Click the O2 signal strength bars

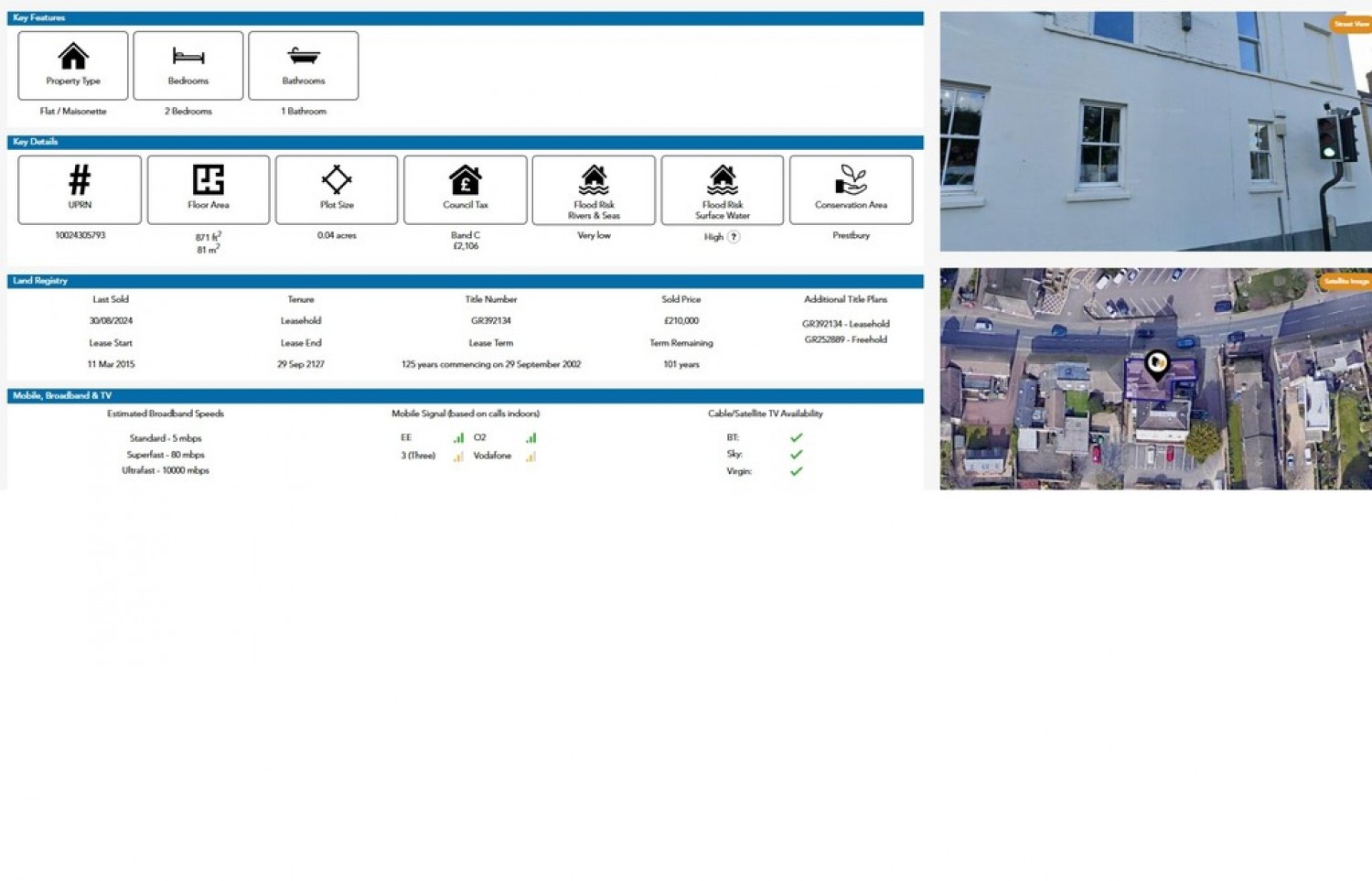point(531,438)
